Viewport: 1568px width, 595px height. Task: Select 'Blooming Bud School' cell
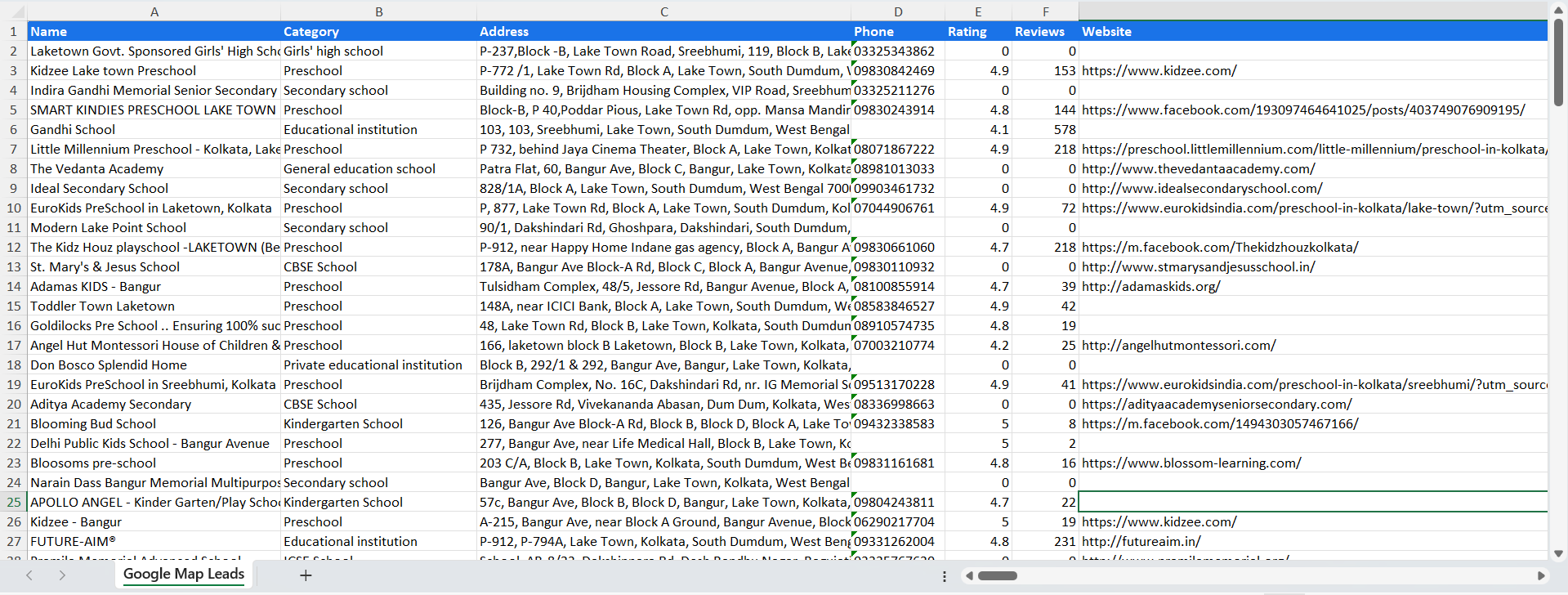pyautogui.click(x=154, y=423)
